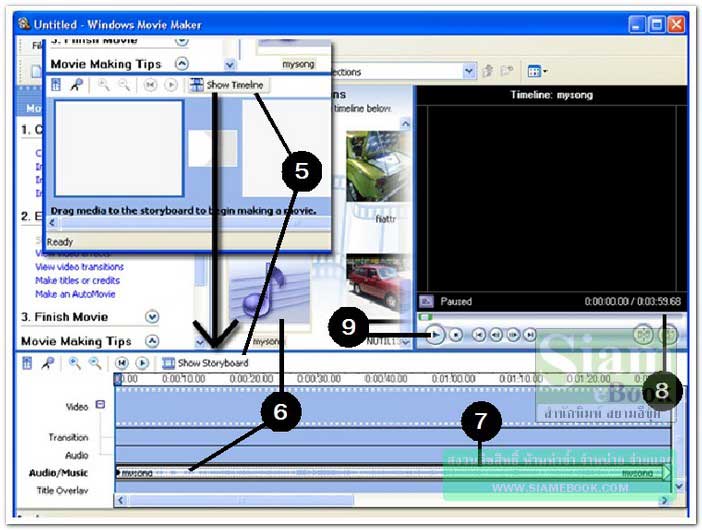Click timeline horizontal scrollbar left arrow
The height and width of the screenshot is (530, 702).
coord(120,500)
